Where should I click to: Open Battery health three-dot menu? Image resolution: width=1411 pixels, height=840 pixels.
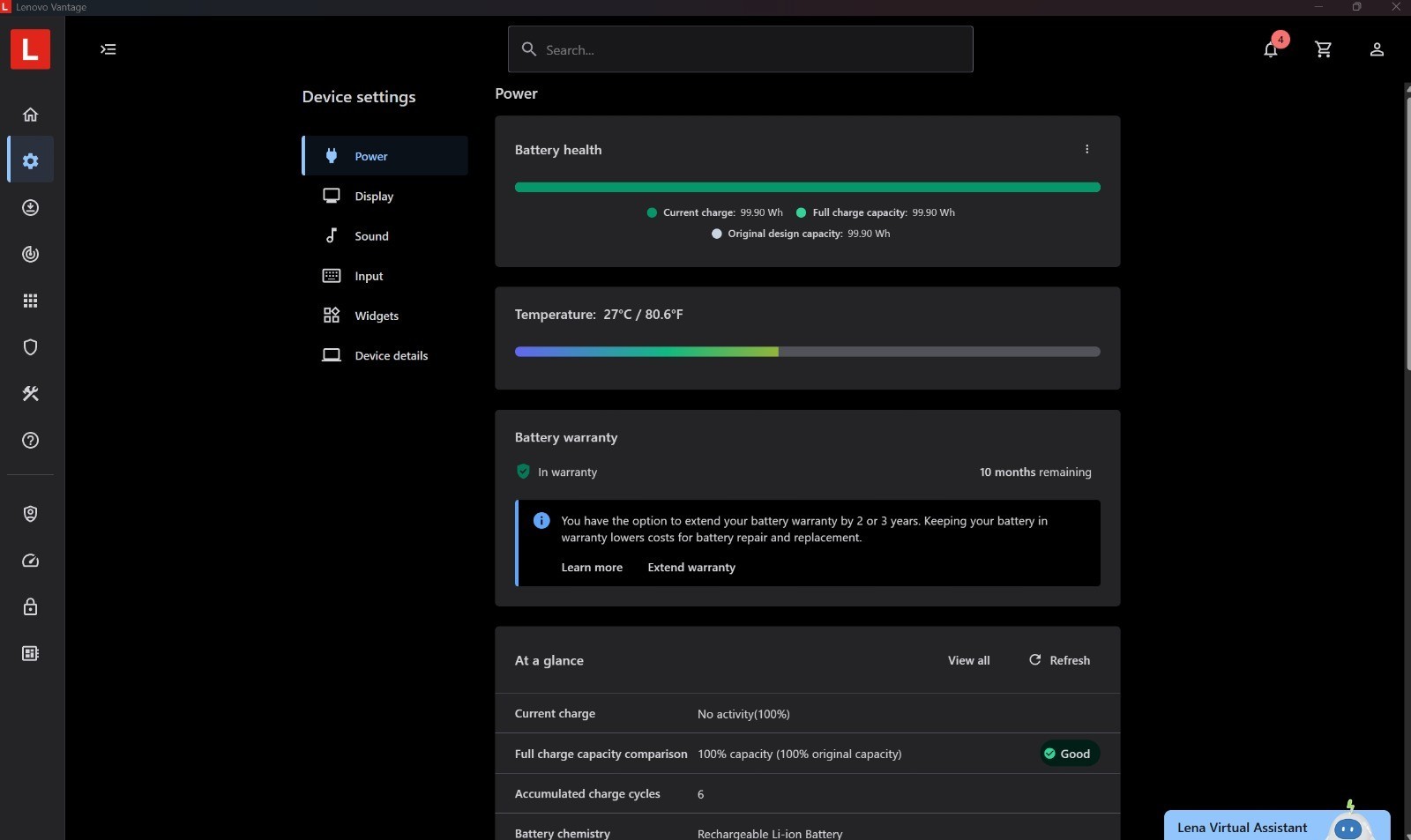click(x=1086, y=150)
